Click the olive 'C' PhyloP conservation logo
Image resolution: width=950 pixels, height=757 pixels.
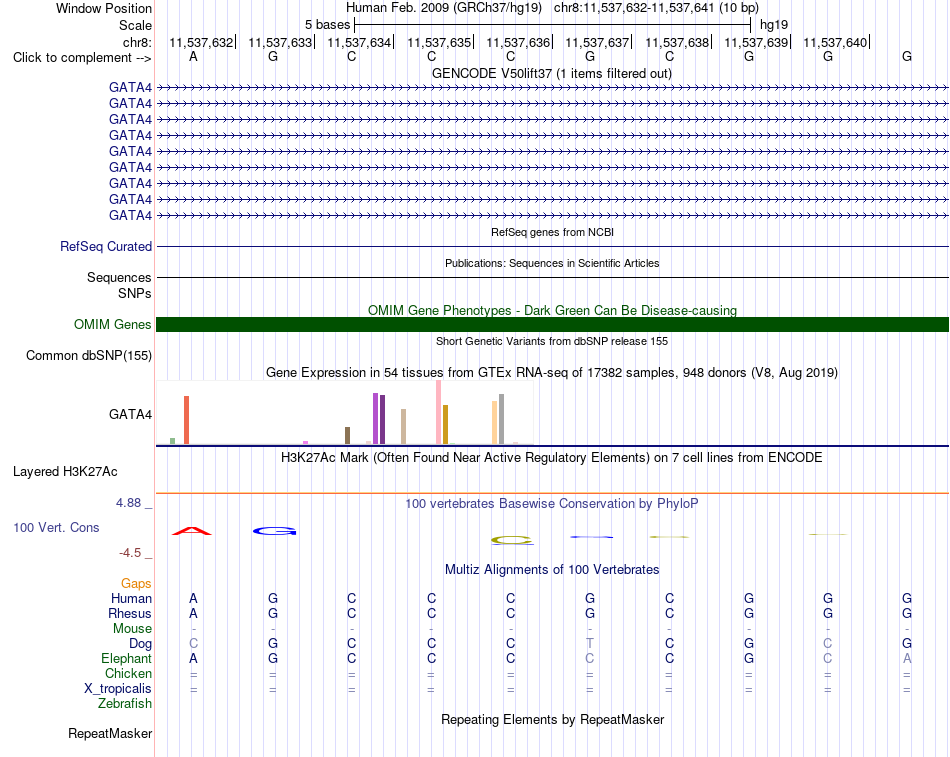[512, 540]
